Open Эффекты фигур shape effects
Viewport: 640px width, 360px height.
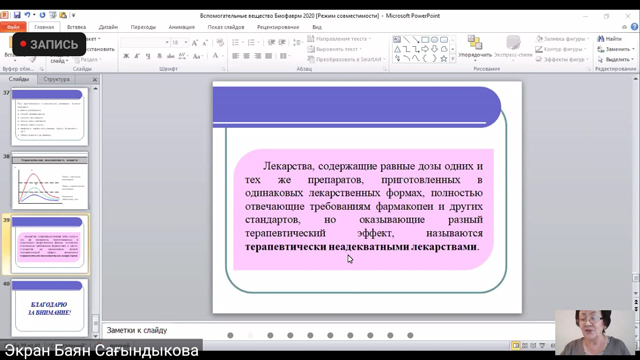click(562, 59)
